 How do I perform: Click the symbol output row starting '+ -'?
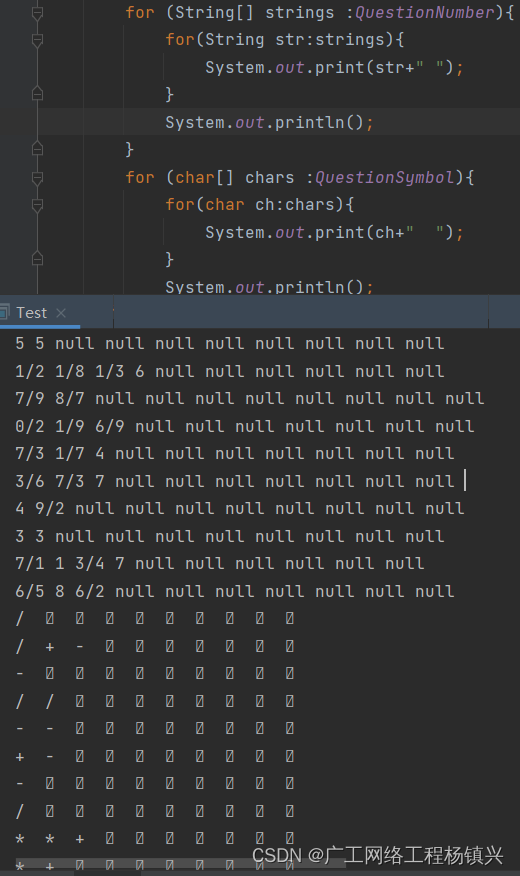[155, 756]
